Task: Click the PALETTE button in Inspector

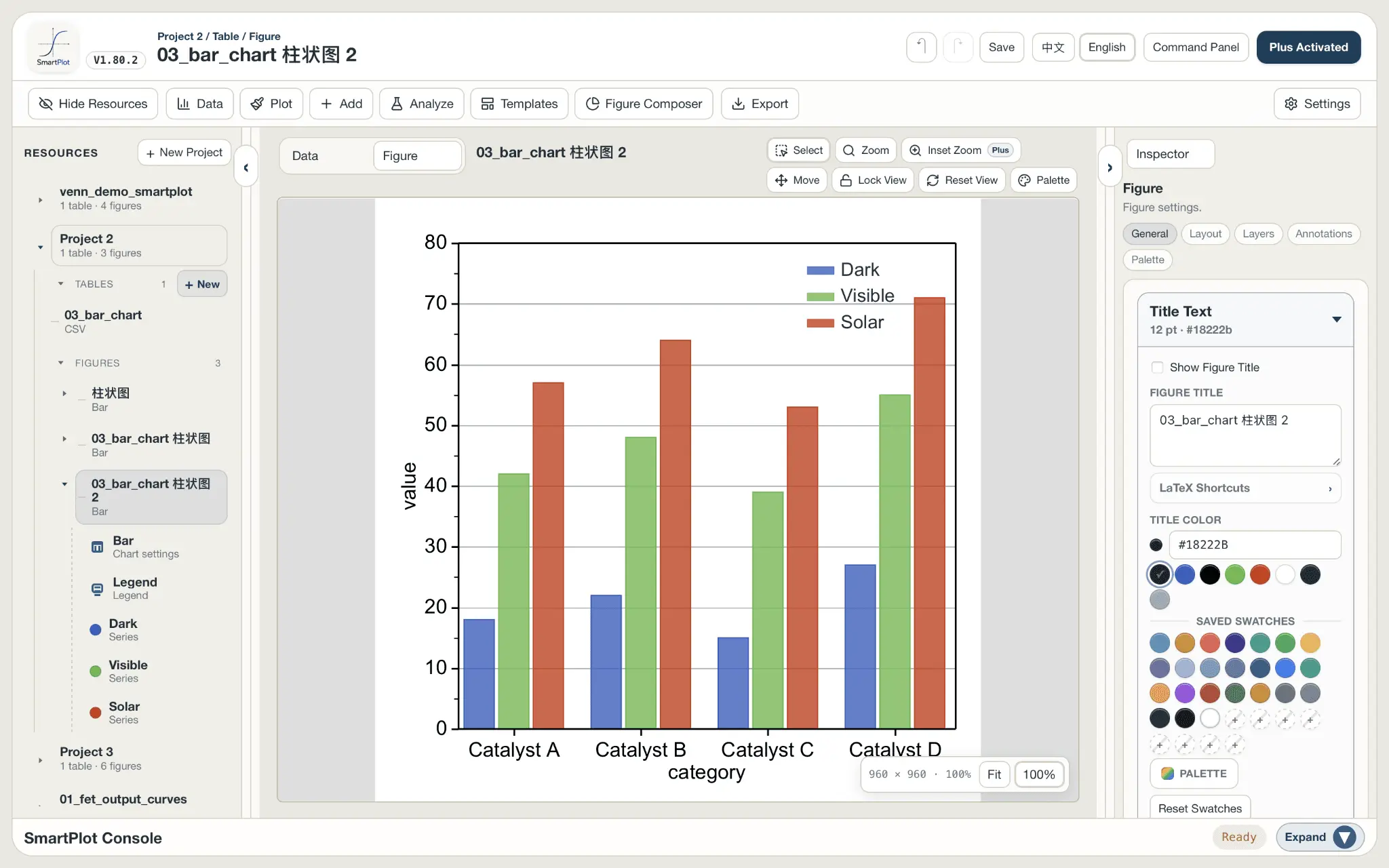Action: [x=1194, y=773]
